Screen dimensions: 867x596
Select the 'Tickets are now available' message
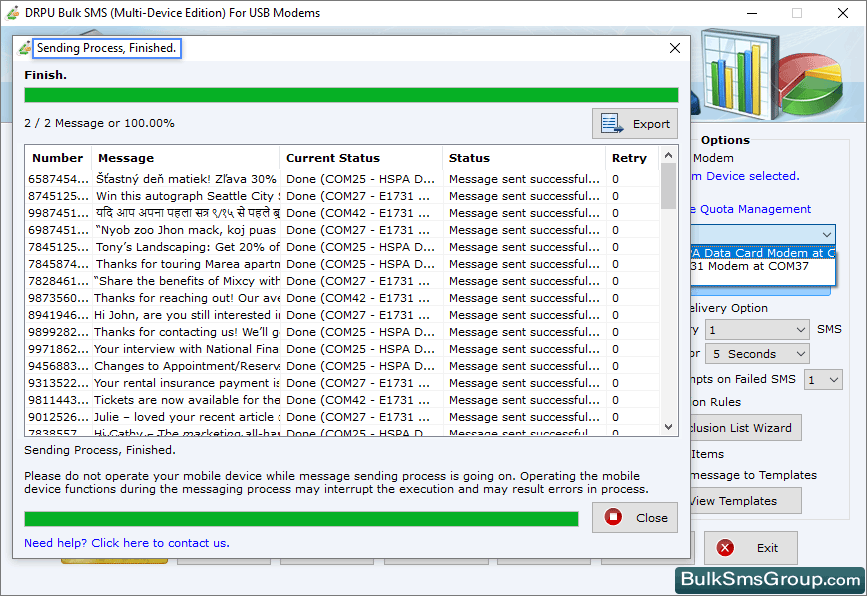coord(187,400)
